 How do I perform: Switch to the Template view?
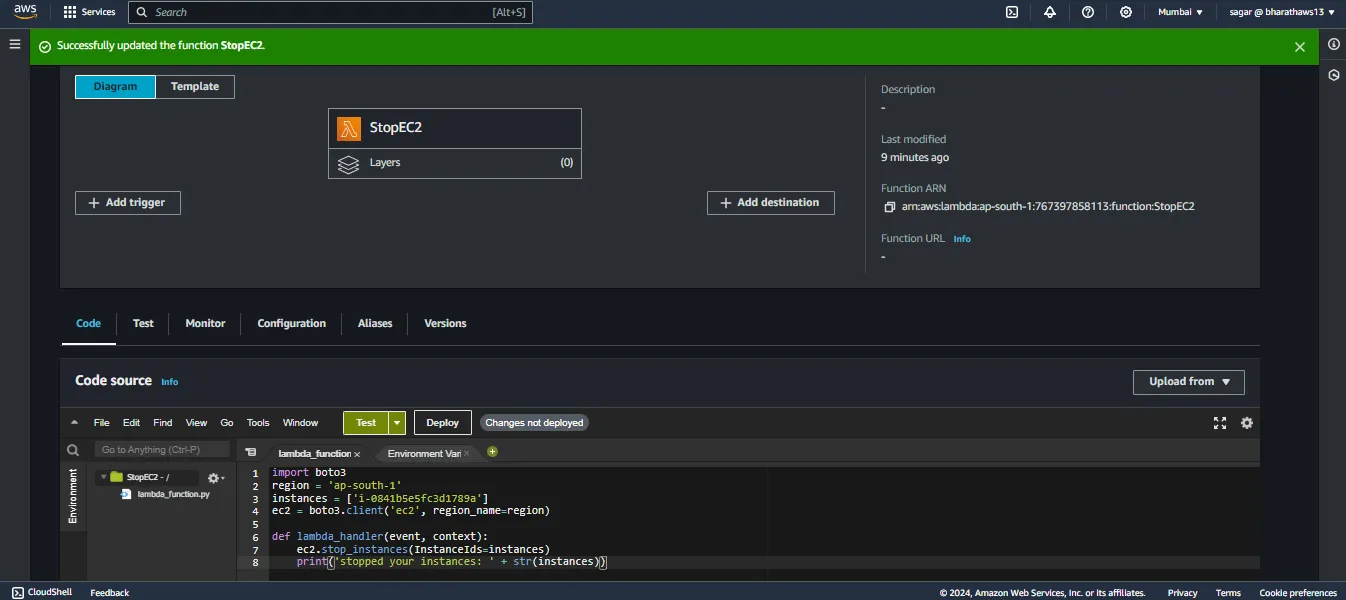click(x=195, y=87)
